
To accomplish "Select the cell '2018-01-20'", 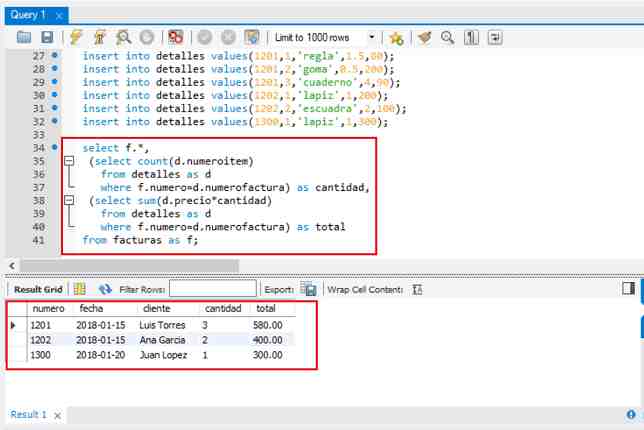I will (x=101, y=355).
